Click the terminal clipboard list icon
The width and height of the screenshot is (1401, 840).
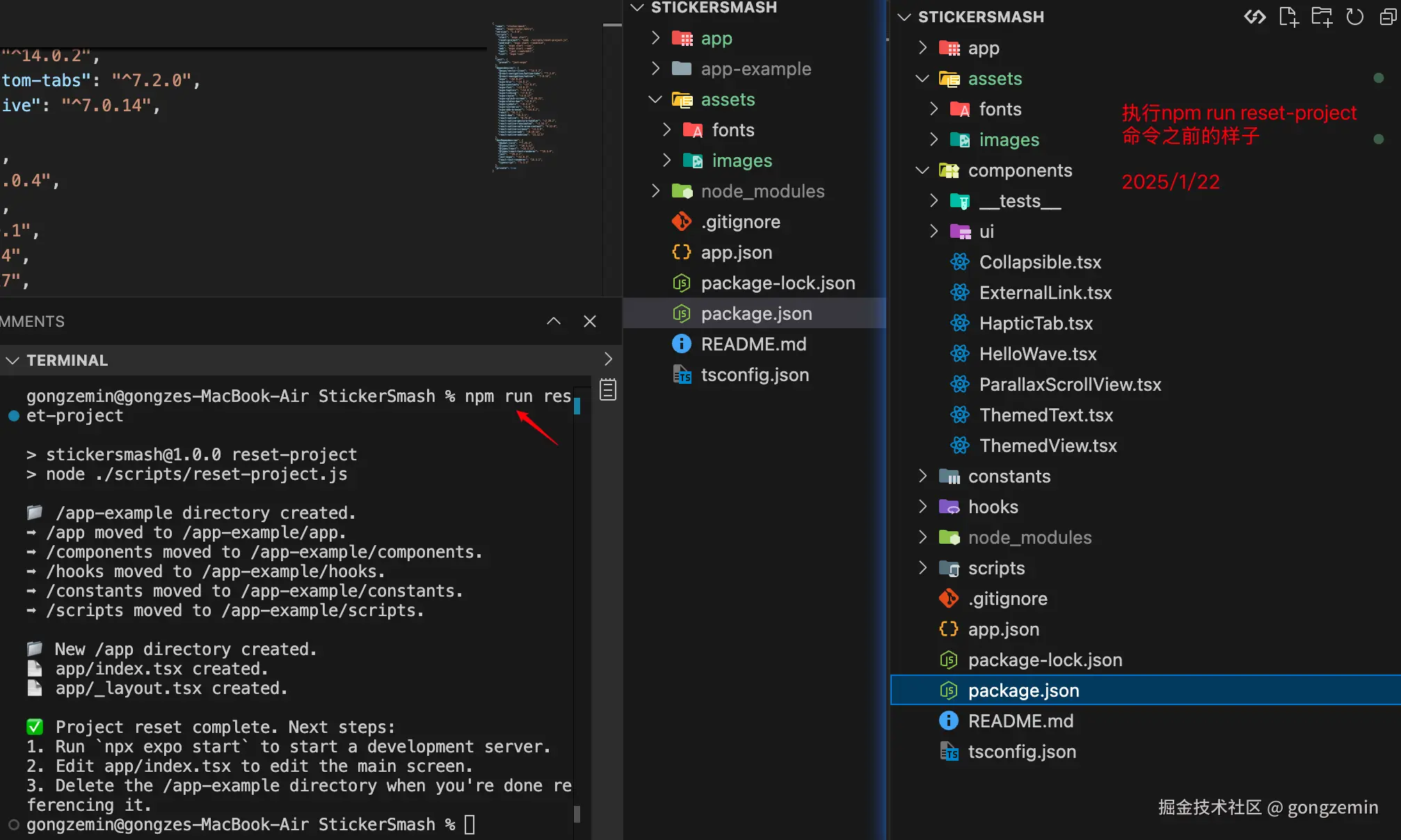608,389
